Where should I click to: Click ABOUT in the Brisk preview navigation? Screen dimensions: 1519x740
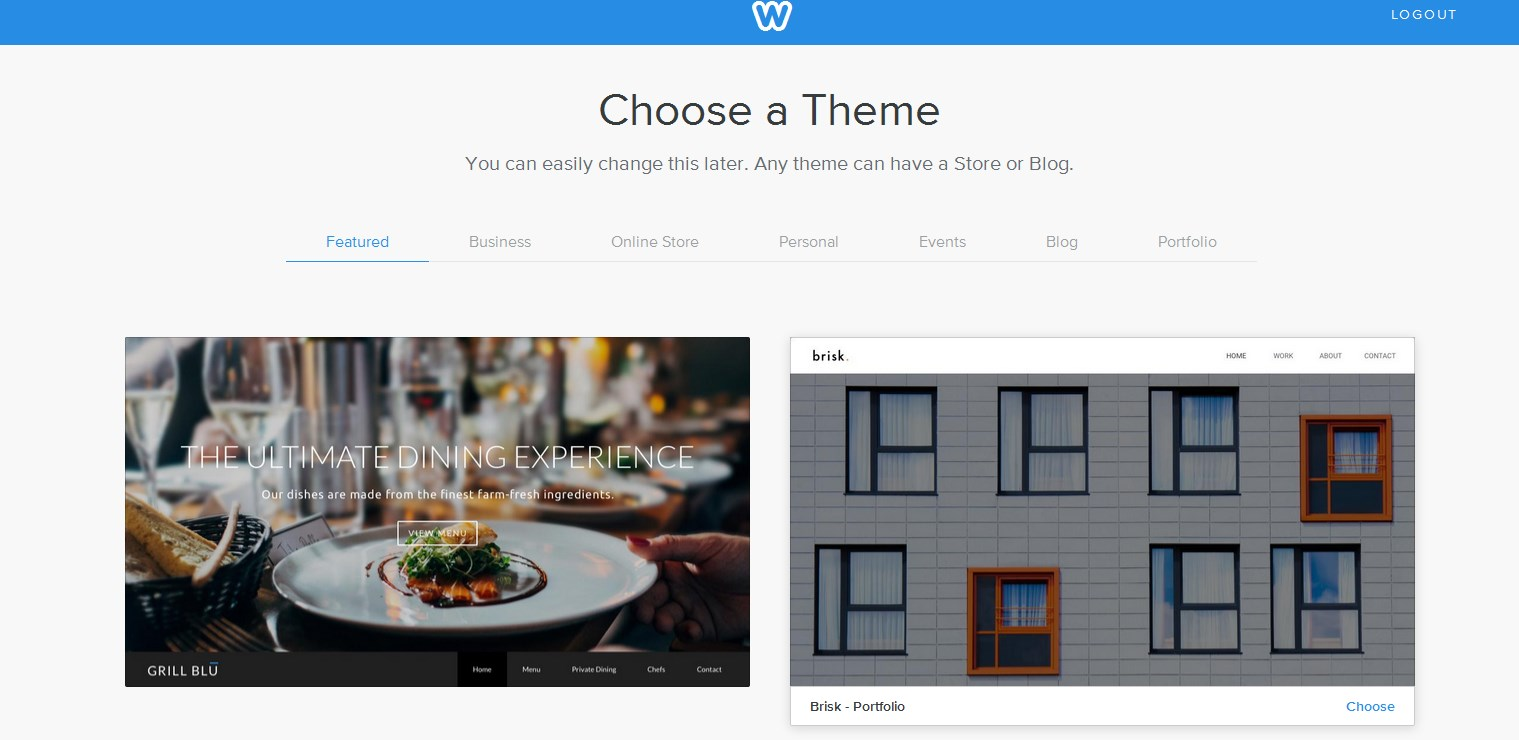(x=1330, y=356)
